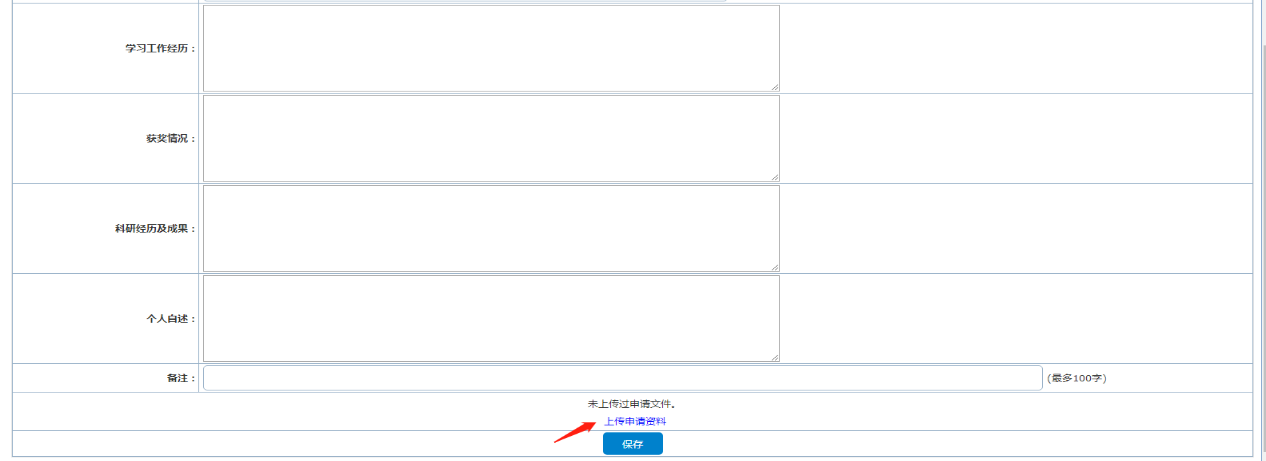Click the 个人自述 field label
Viewport: 1266px width, 461px height.
click(x=171, y=318)
